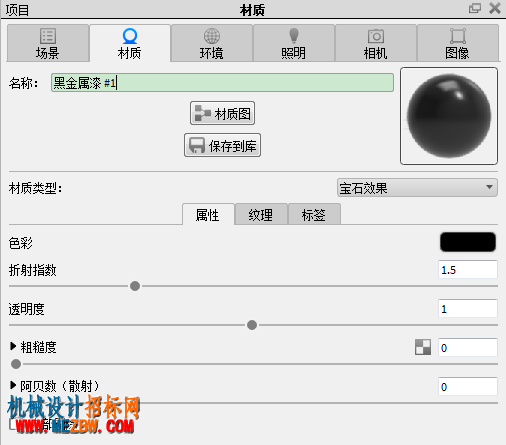506x445 pixels.
Task: Click the 透明度 value field
Action: [468, 309]
